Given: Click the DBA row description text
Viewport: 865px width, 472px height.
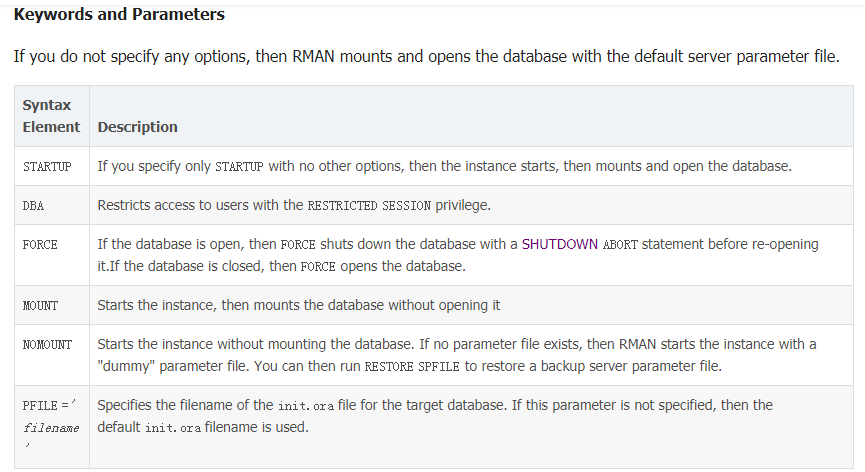Looking at the screenshot, I should tap(292, 205).
